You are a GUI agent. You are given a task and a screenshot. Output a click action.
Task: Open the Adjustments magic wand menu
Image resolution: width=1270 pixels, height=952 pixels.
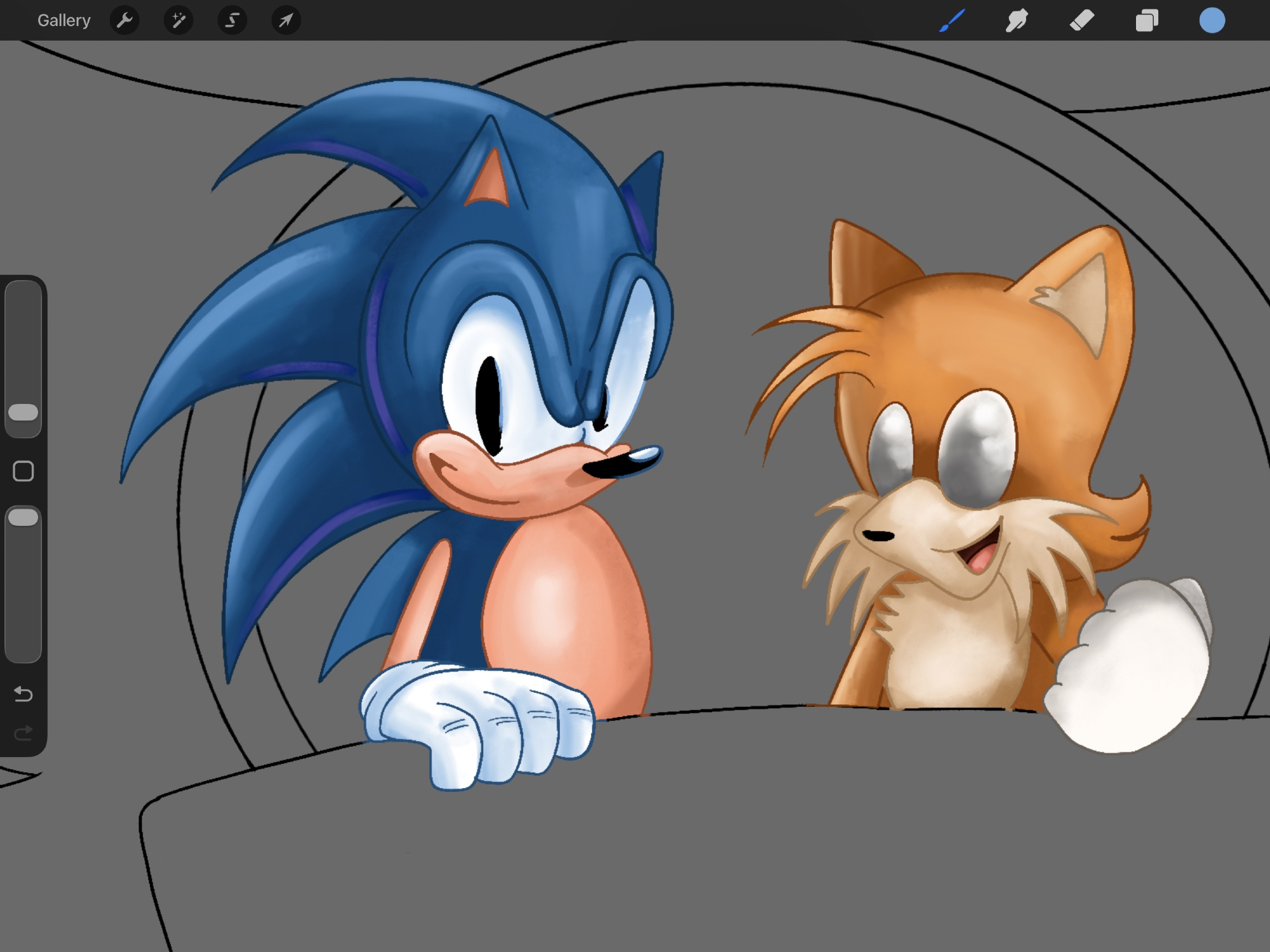point(178,20)
